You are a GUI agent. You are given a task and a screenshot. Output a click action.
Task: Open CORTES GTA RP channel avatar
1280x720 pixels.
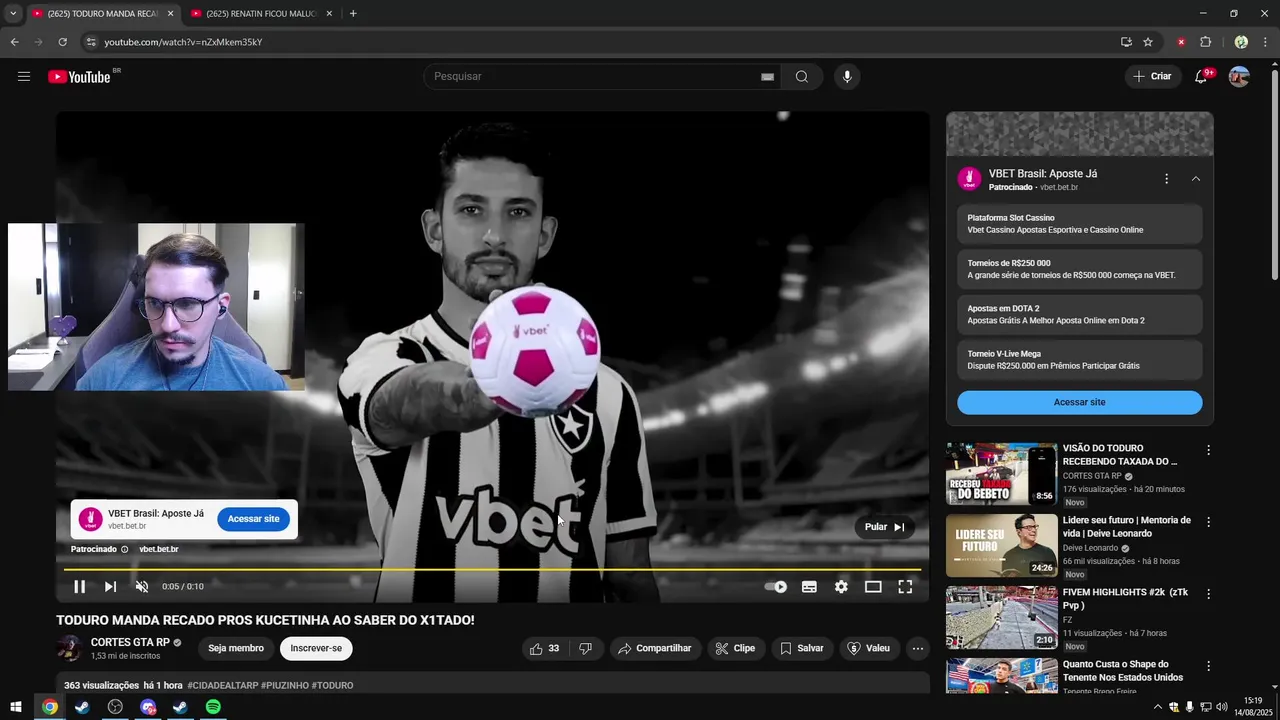click(x=69, y=648)
